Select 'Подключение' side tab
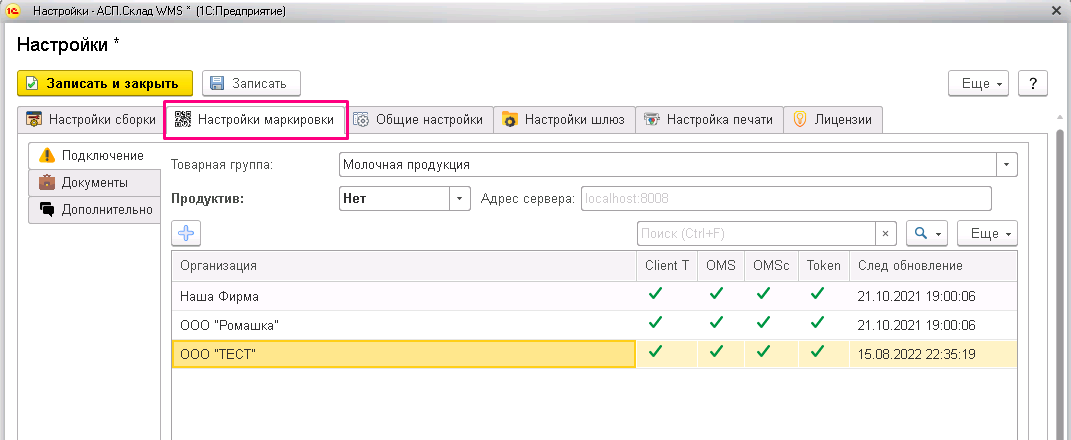Viewport: 1071px width, 440px height. [94, 155]
